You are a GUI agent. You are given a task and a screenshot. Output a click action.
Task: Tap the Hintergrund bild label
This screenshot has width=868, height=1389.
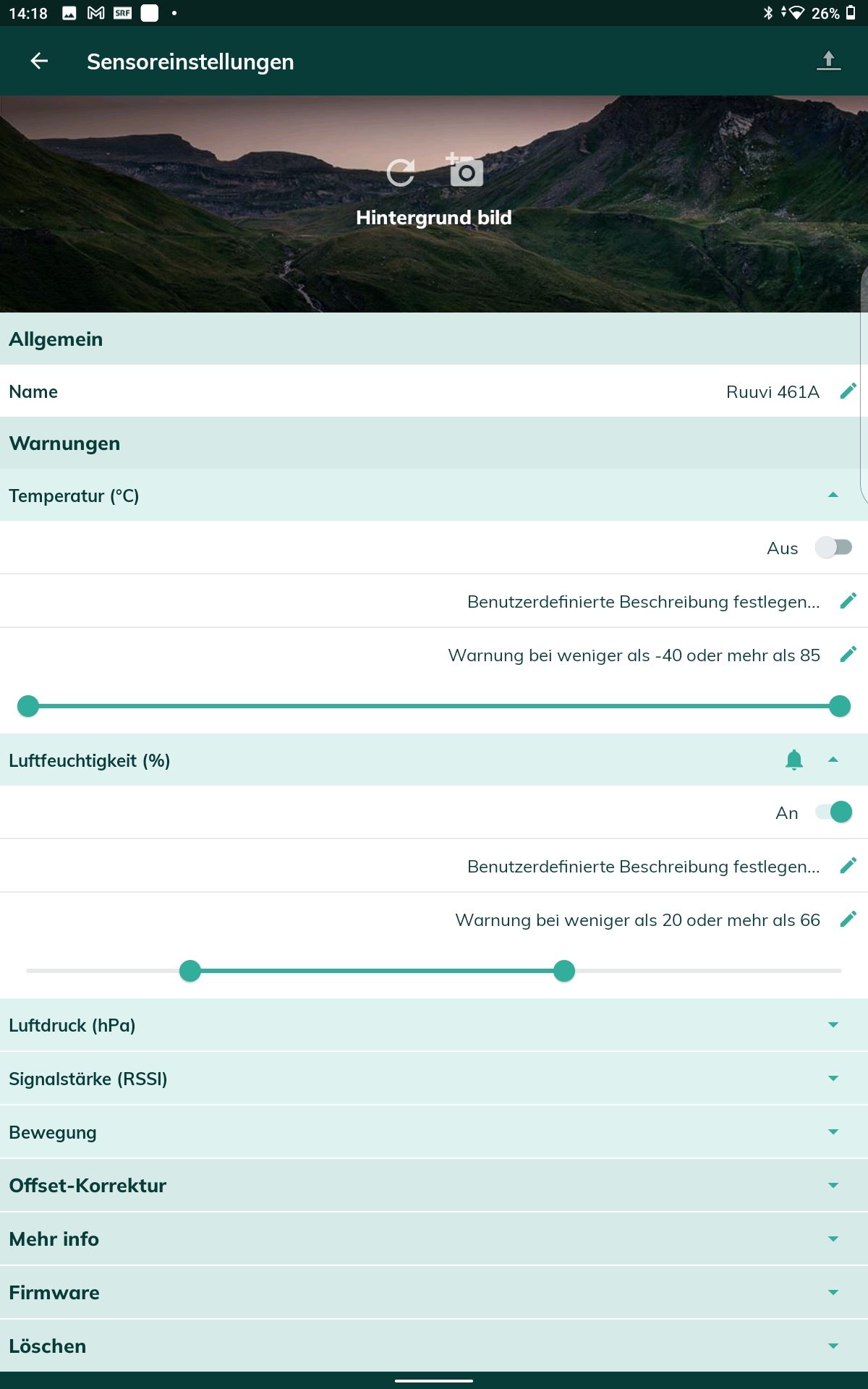(x=434, y=218)
